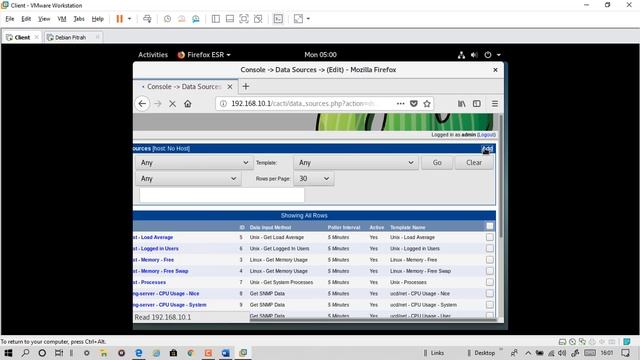
Task: Check the Logged in Users row checkbox
Action: (490, 248)
